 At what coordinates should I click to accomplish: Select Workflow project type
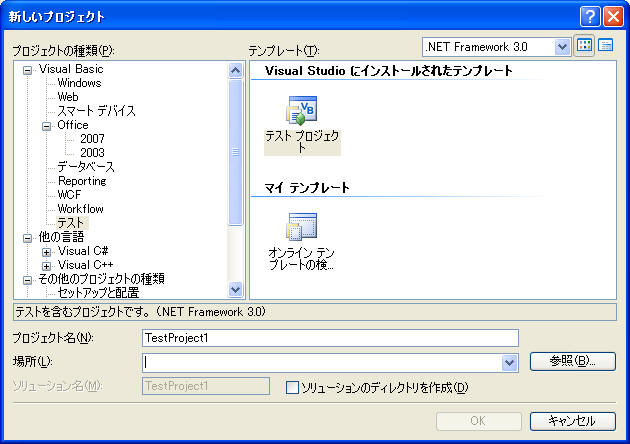click(80, 209)
